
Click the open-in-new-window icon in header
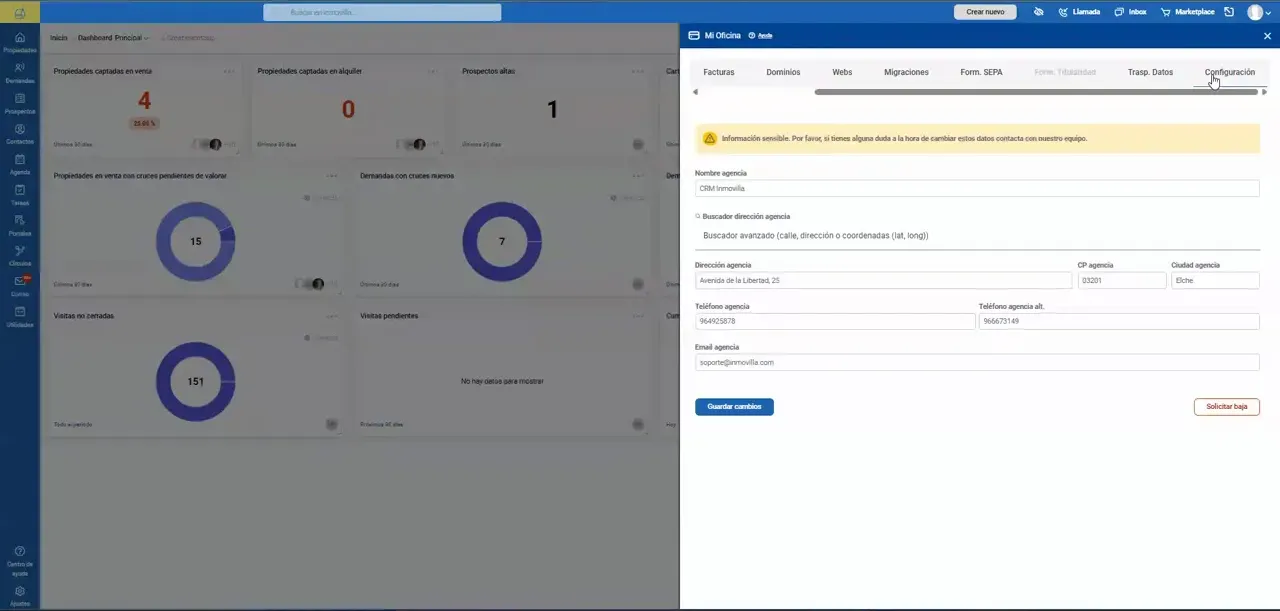(x=1229, y=12)
